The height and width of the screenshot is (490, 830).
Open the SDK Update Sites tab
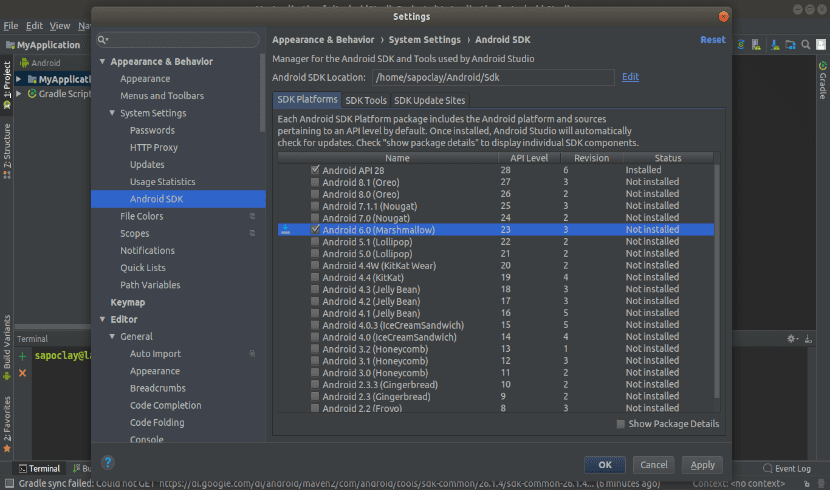pos(428,100)
